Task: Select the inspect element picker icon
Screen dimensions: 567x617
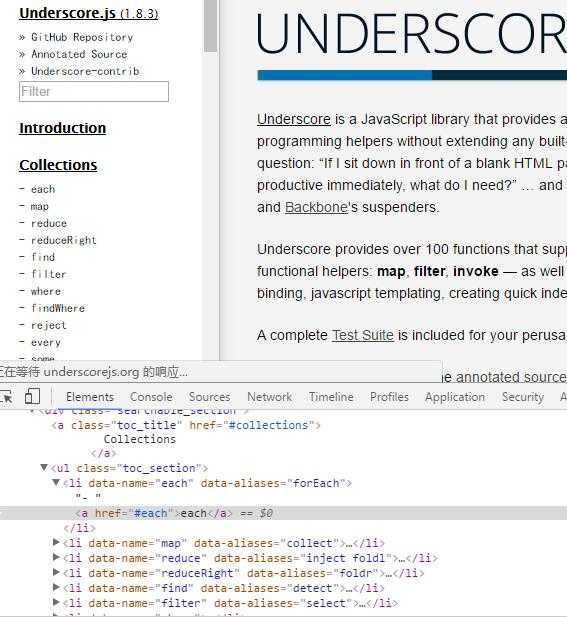Action: (6, 397)
